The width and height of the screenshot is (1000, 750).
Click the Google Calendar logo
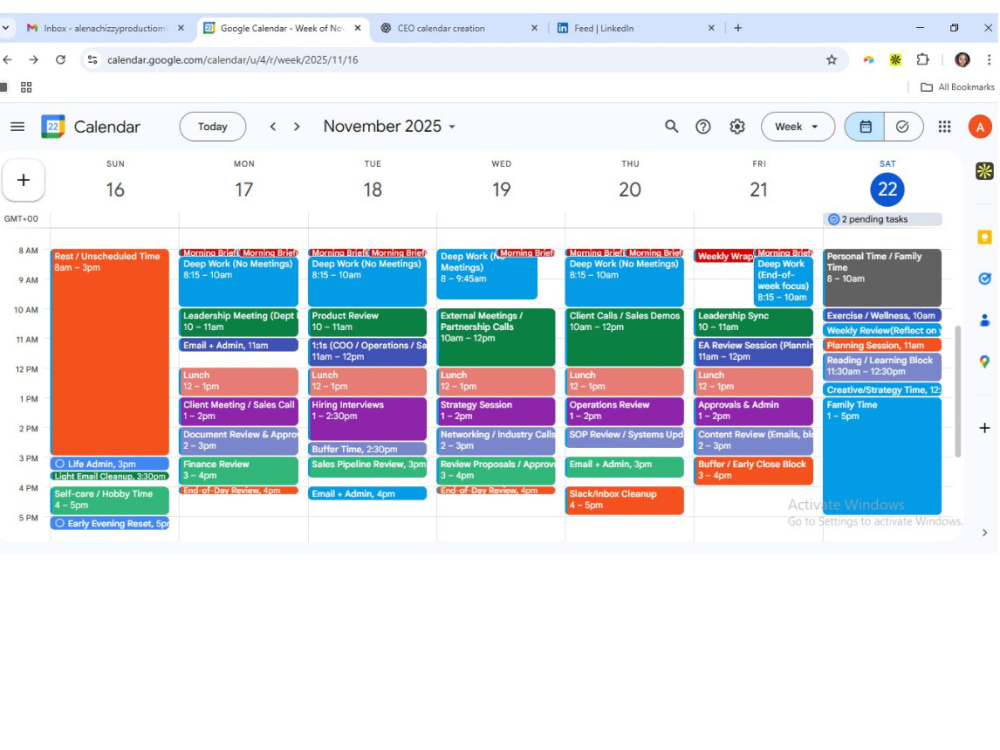coord(53,126)
